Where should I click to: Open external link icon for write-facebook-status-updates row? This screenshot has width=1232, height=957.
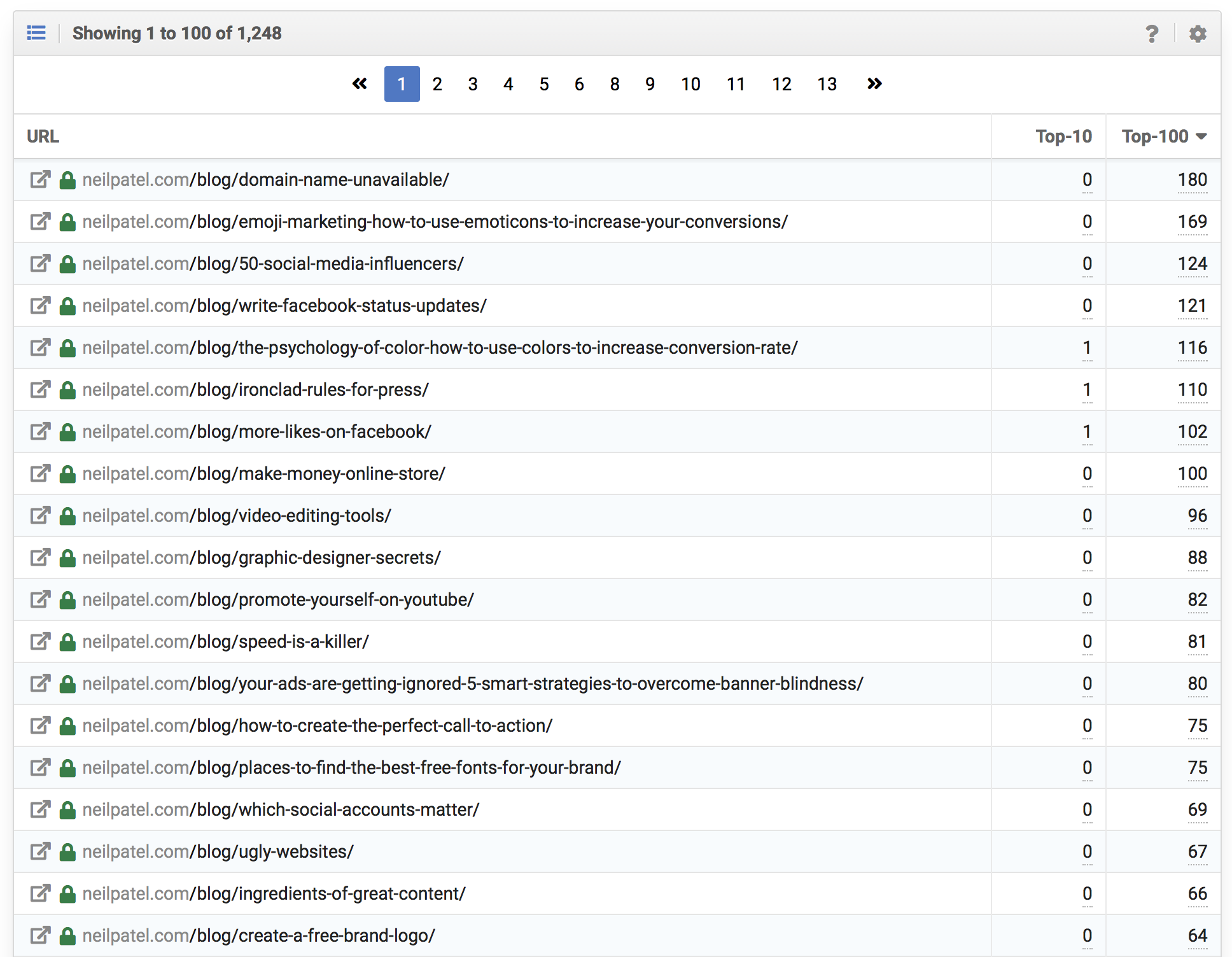[x=40, y=305]
